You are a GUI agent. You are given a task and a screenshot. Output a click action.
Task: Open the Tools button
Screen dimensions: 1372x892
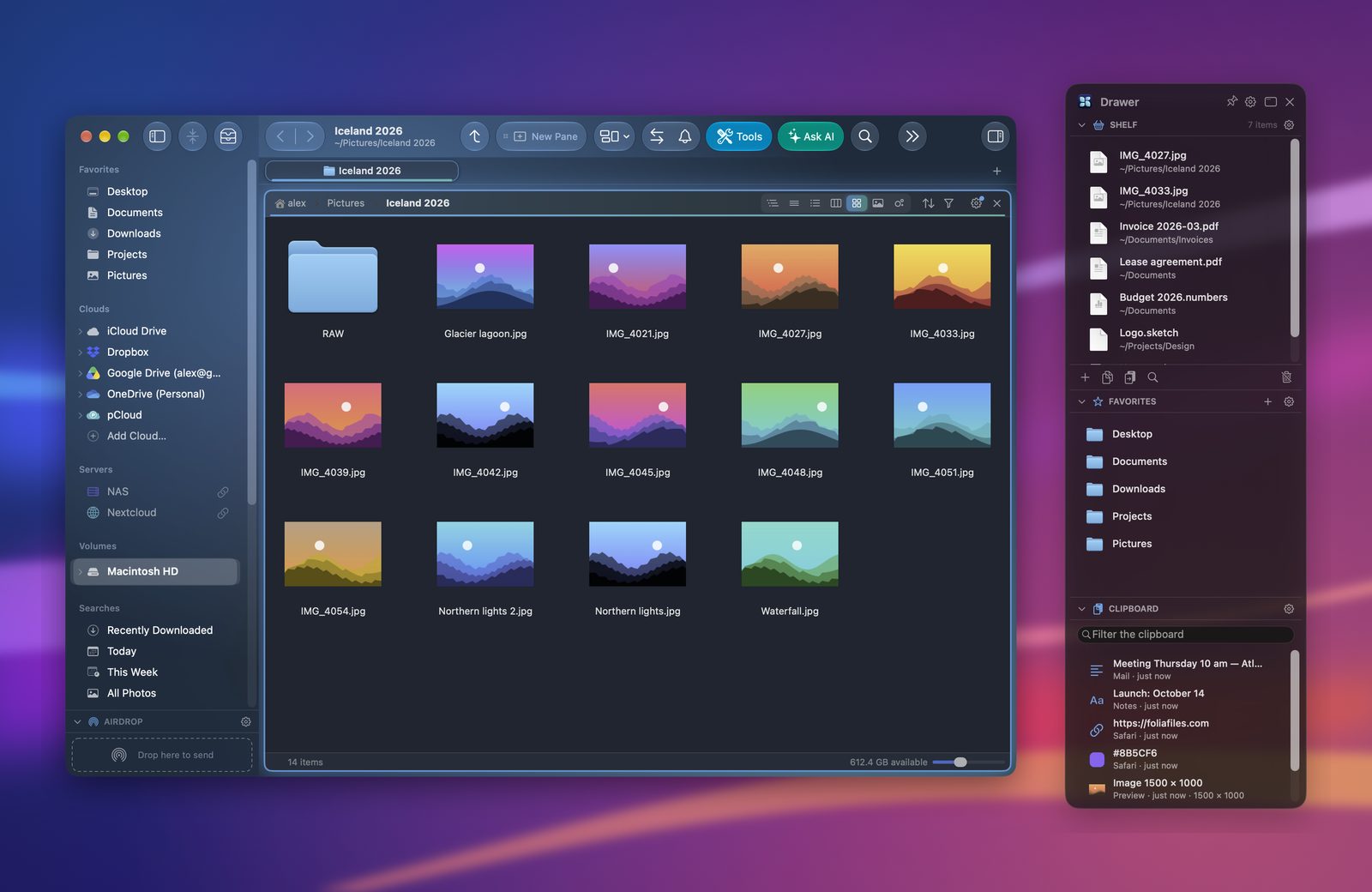coord(739,136)
